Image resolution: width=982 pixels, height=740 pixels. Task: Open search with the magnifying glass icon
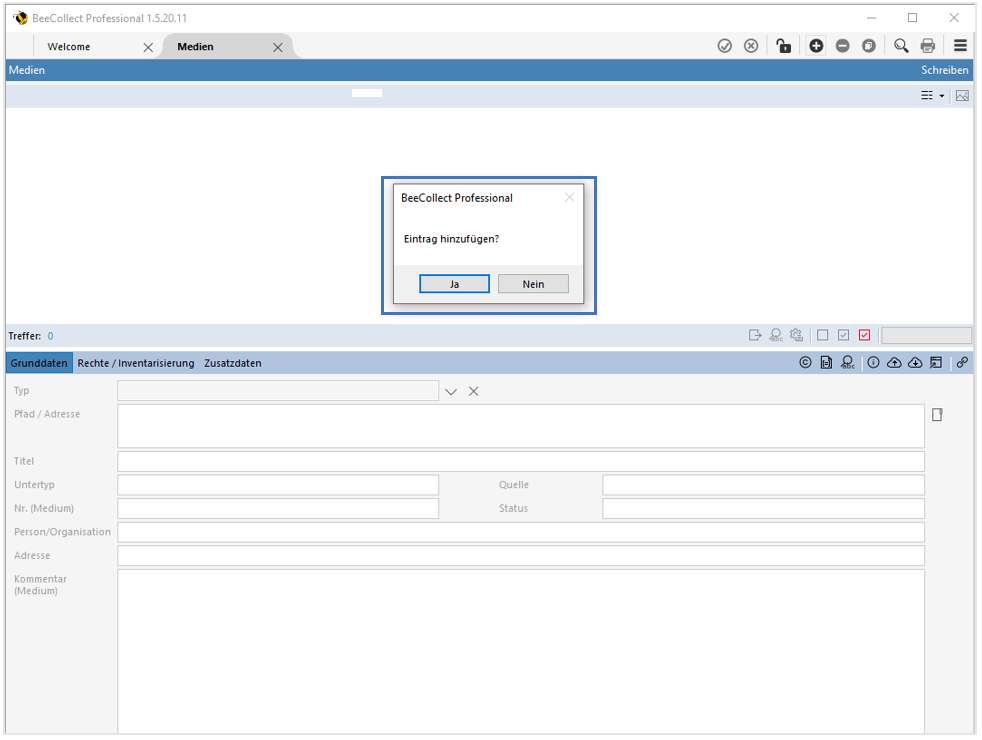coord(901,46)
